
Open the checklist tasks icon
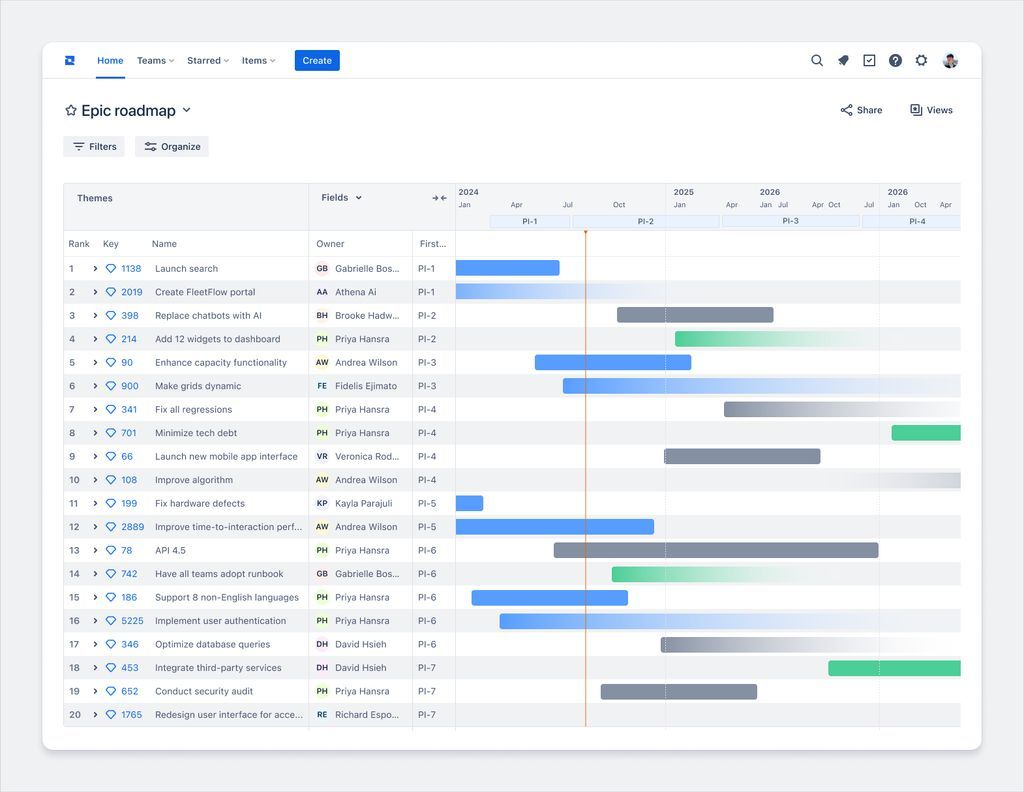click(869, 61)
